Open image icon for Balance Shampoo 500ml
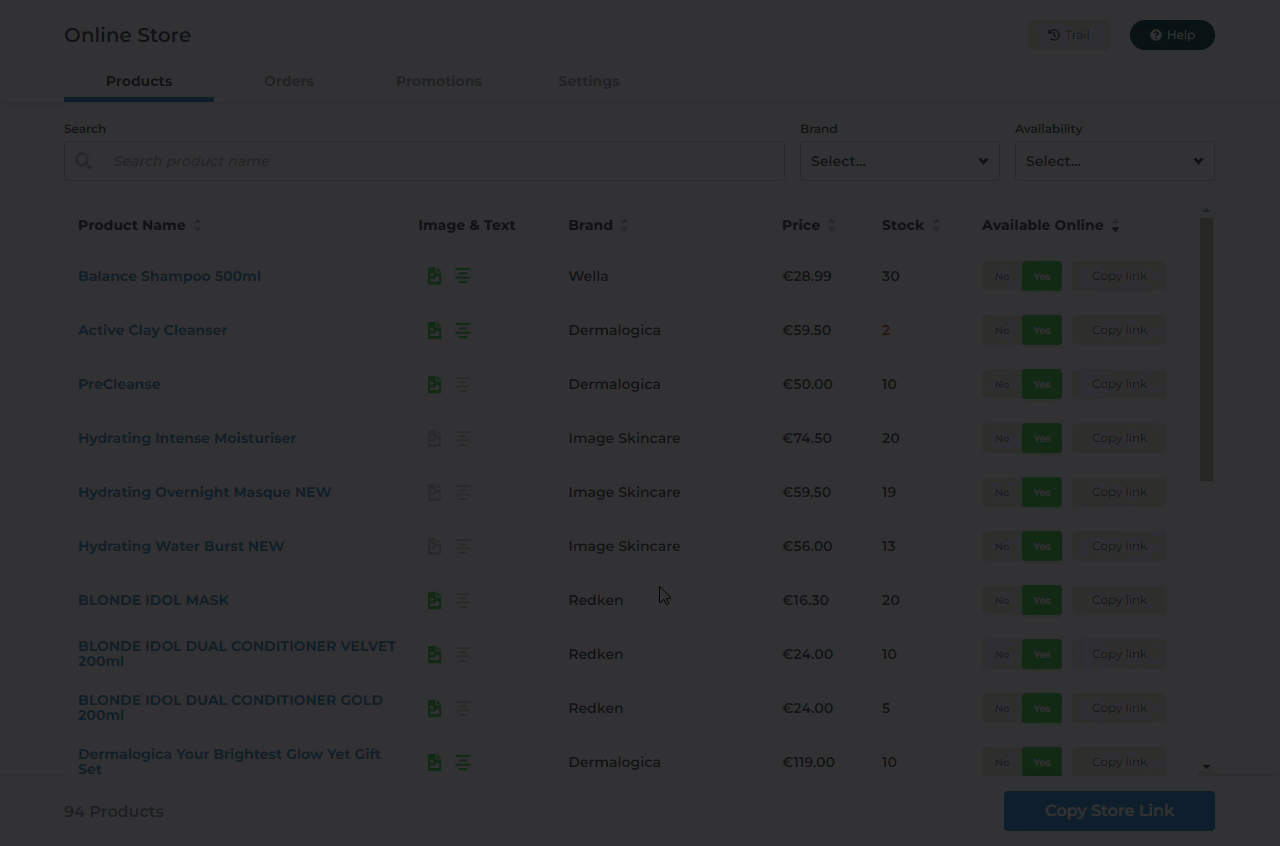1280x846 pixels. click(434, 276)
